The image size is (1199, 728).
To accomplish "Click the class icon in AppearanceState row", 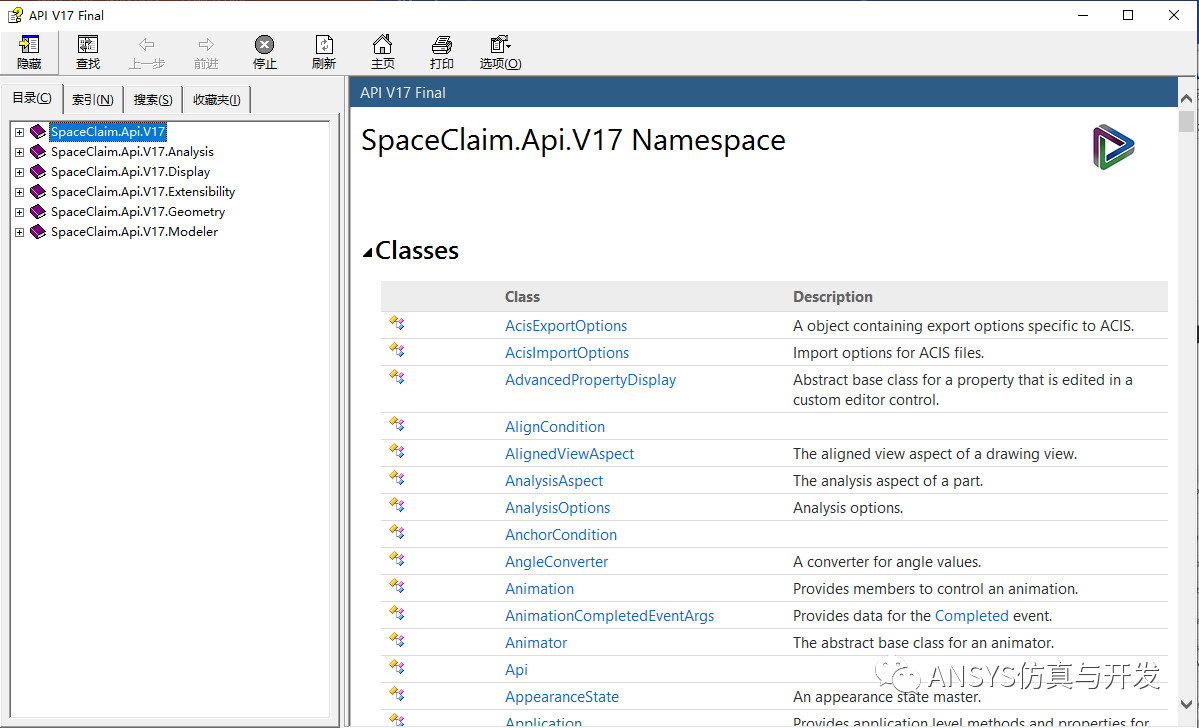I will 397,694.
